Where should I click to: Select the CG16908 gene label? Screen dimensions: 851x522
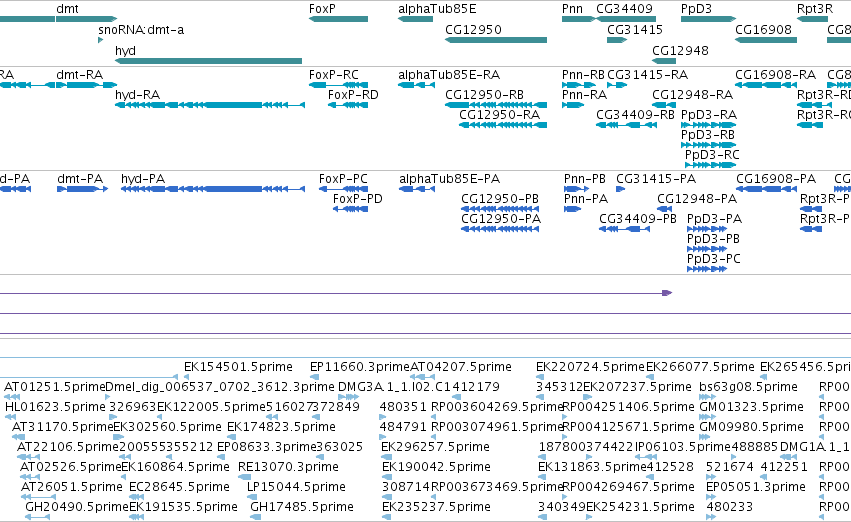click(764, 30)
